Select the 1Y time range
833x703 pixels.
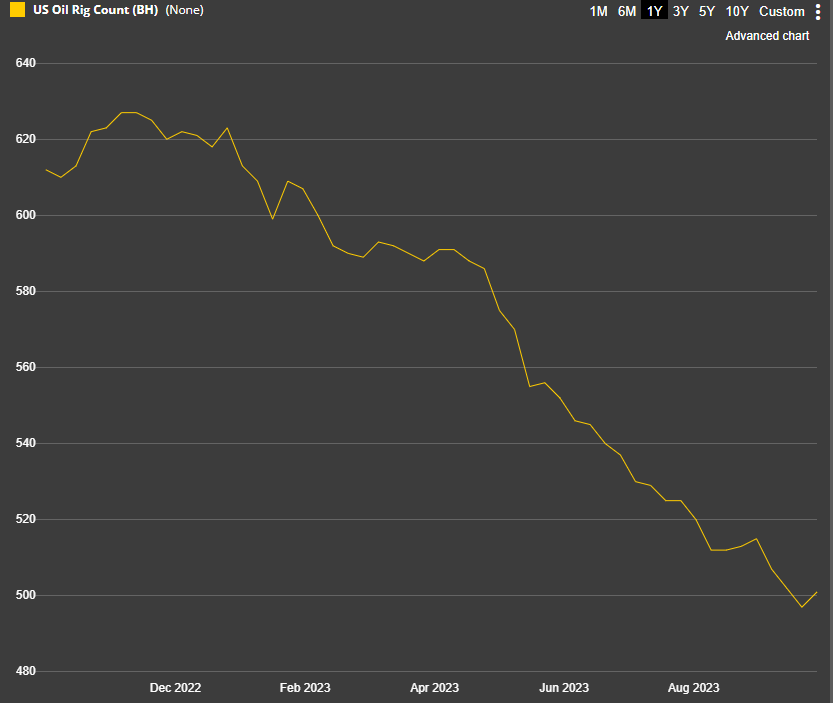coord(654,11)
